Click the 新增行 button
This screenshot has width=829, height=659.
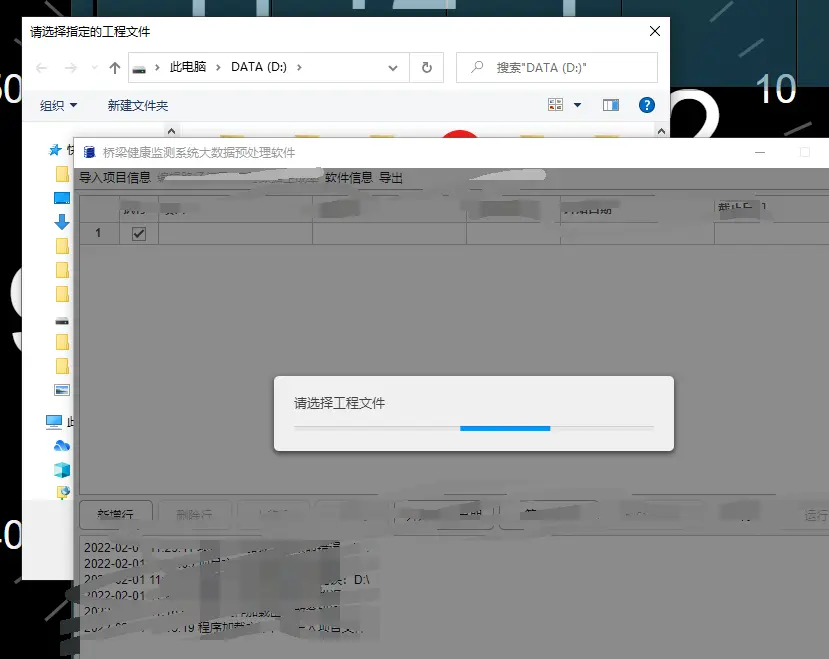point(116,515)
